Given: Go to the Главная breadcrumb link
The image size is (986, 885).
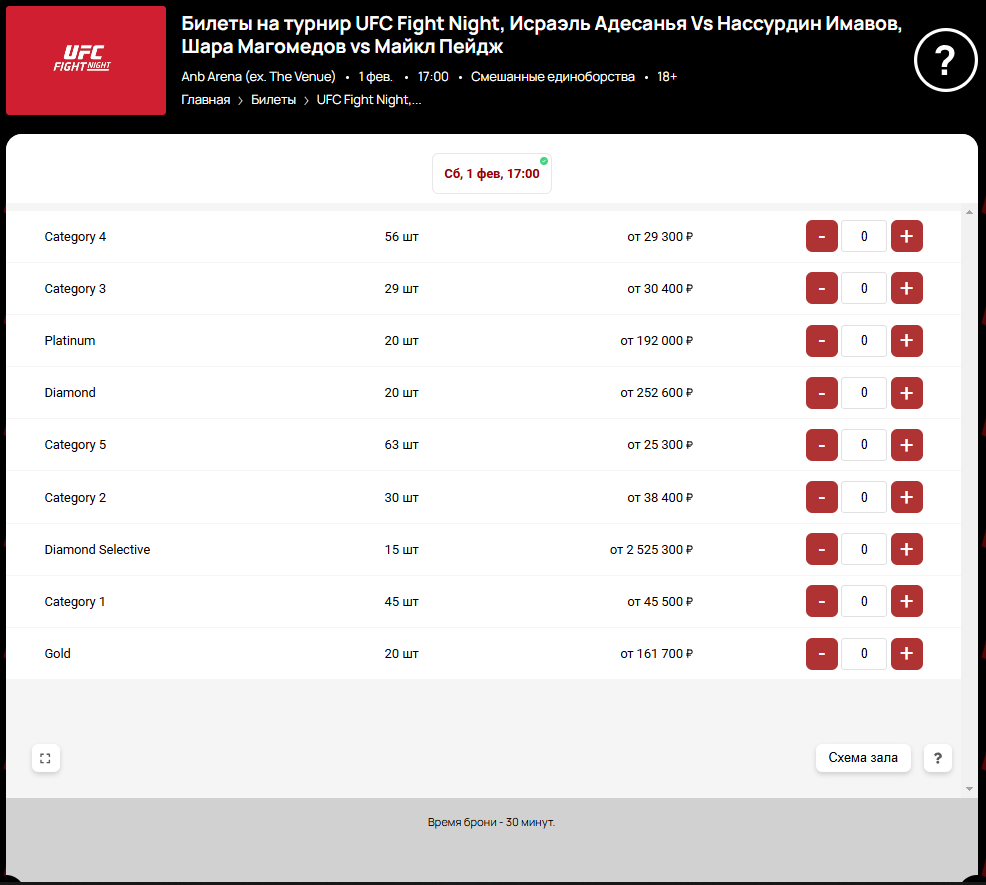Looking at the screenshot, I should (x=206, y=100).
